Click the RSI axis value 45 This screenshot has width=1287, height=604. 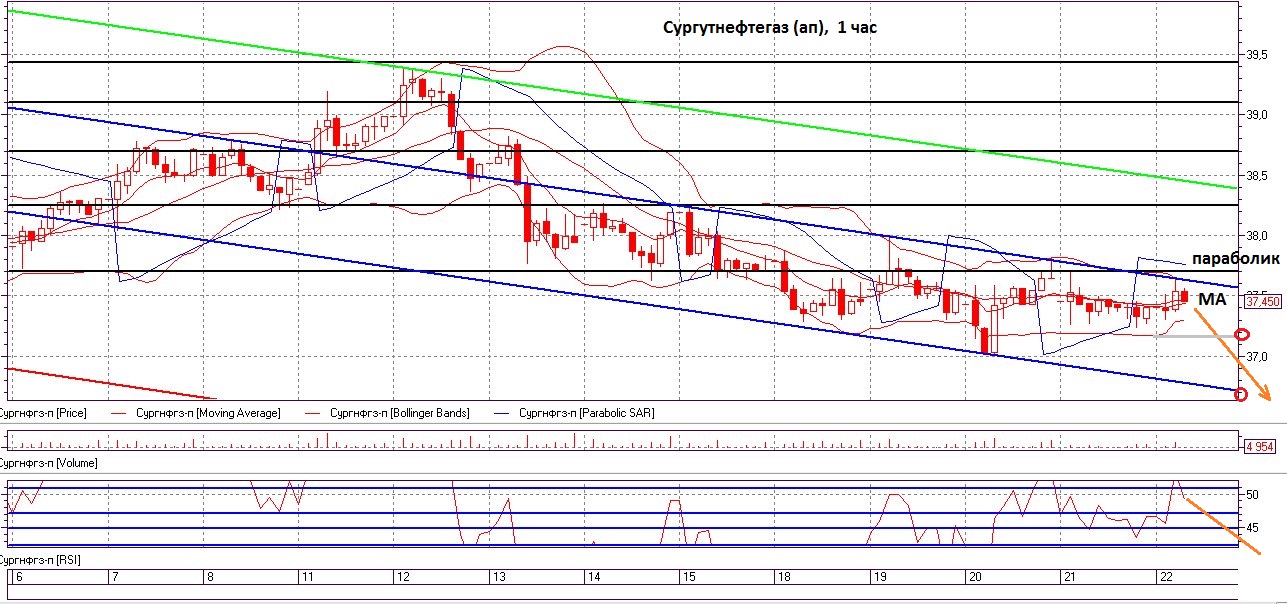[x=1251, y=527]
